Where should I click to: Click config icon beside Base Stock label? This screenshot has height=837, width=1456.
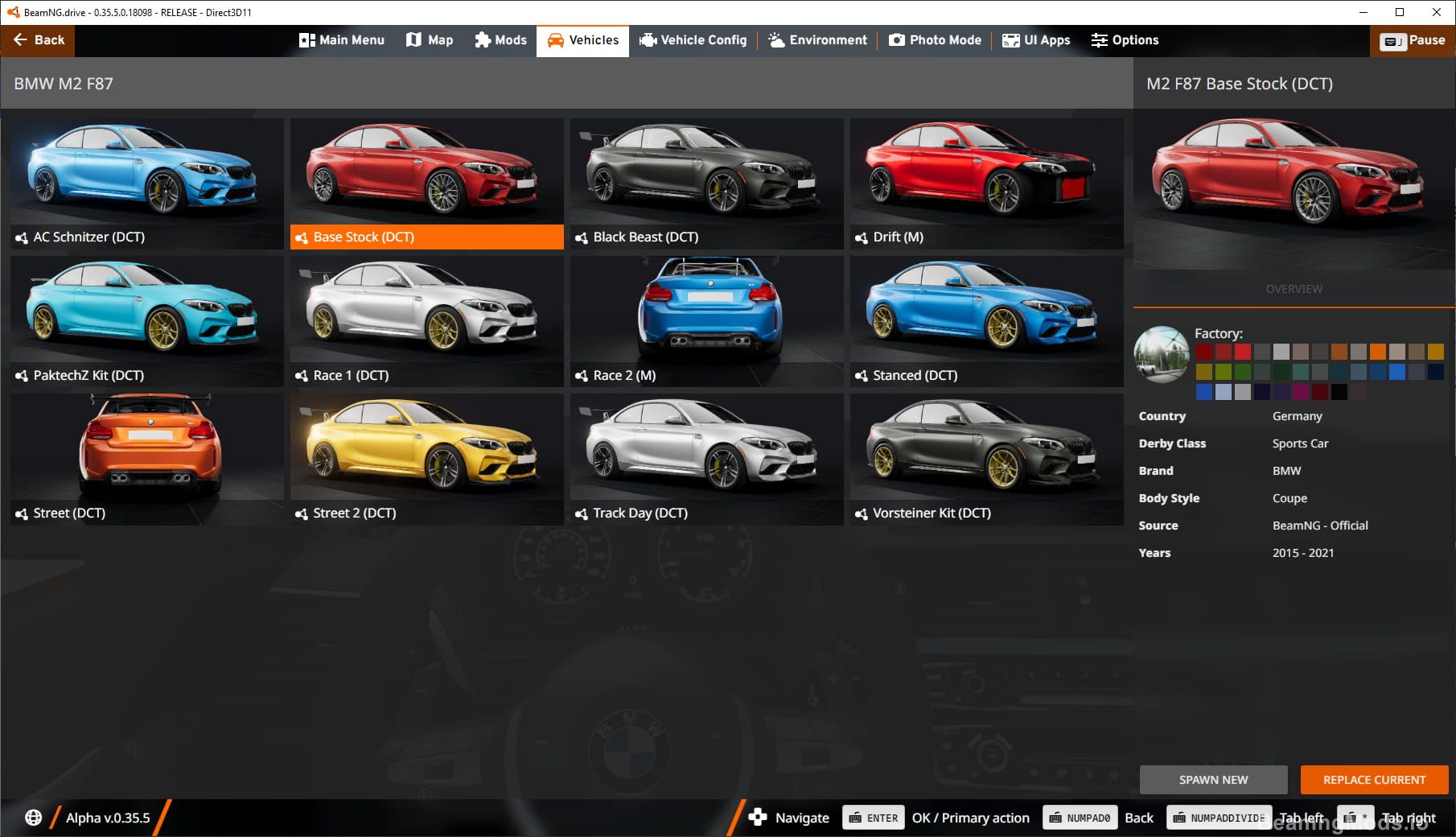[x=302, y=237]
